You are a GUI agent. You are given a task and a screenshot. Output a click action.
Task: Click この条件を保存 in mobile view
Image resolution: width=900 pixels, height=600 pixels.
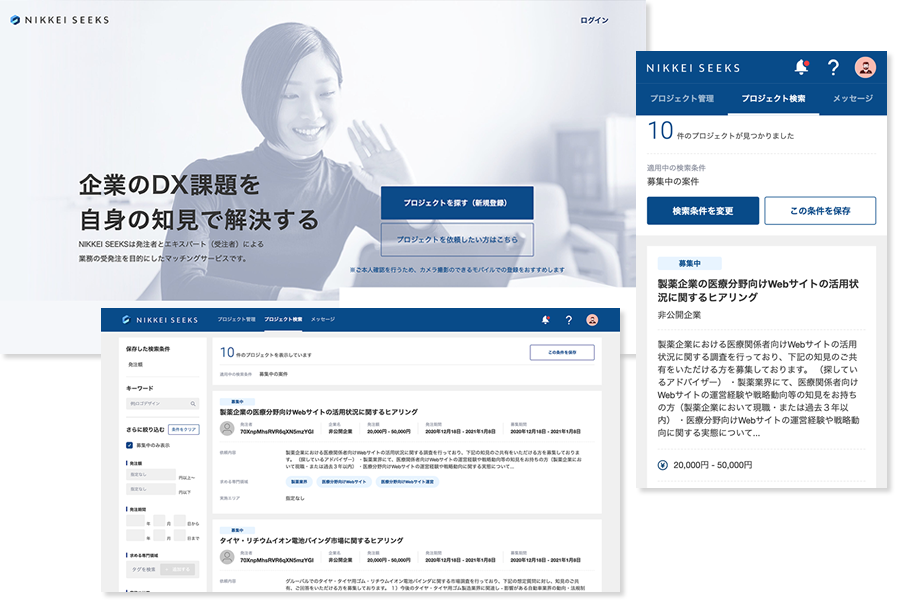coord(820,211)
